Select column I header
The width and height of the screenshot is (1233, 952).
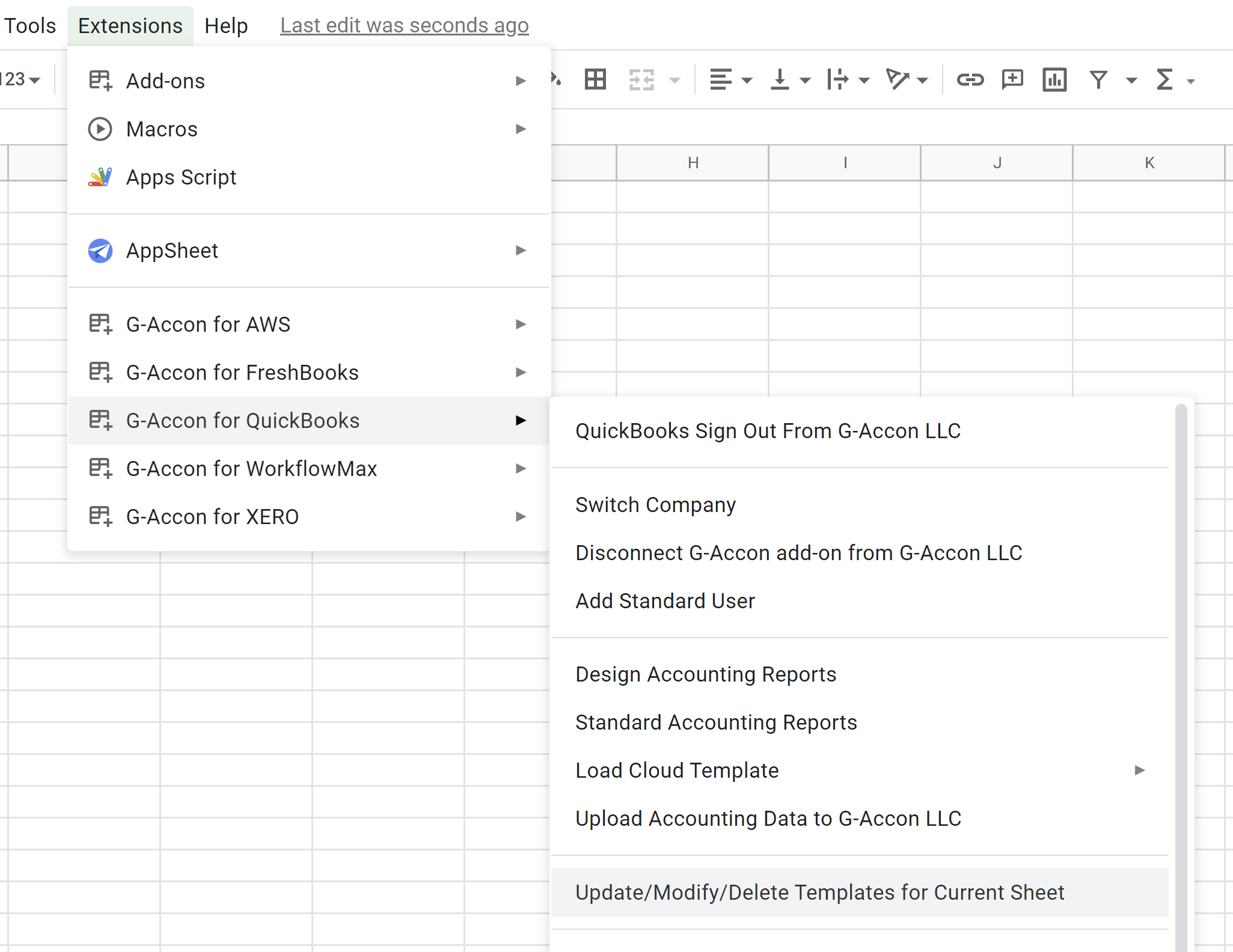click(845, 163)
